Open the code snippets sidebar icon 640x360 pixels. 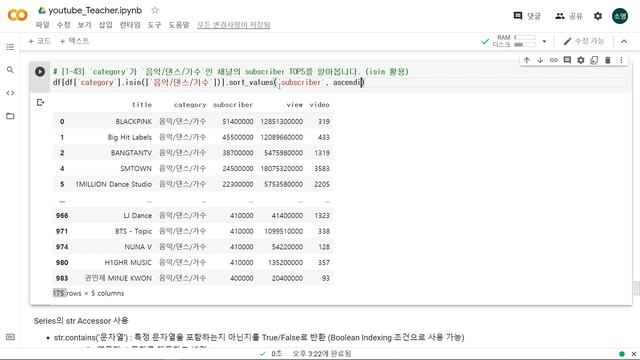10,93
